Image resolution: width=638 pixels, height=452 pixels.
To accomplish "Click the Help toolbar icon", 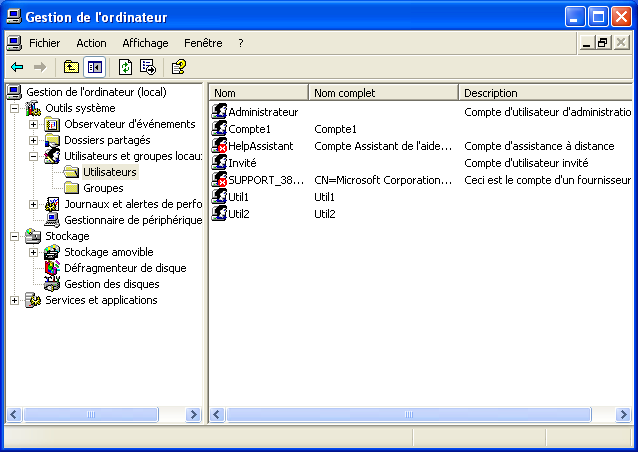I will pos(179,67).
